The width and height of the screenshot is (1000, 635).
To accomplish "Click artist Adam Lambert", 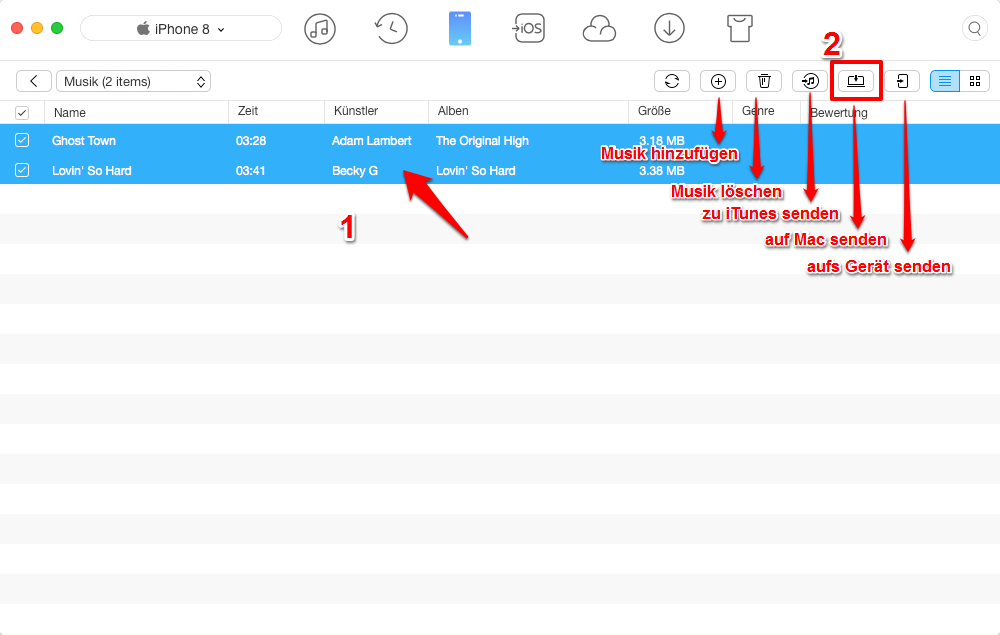I will pos(372,140).
